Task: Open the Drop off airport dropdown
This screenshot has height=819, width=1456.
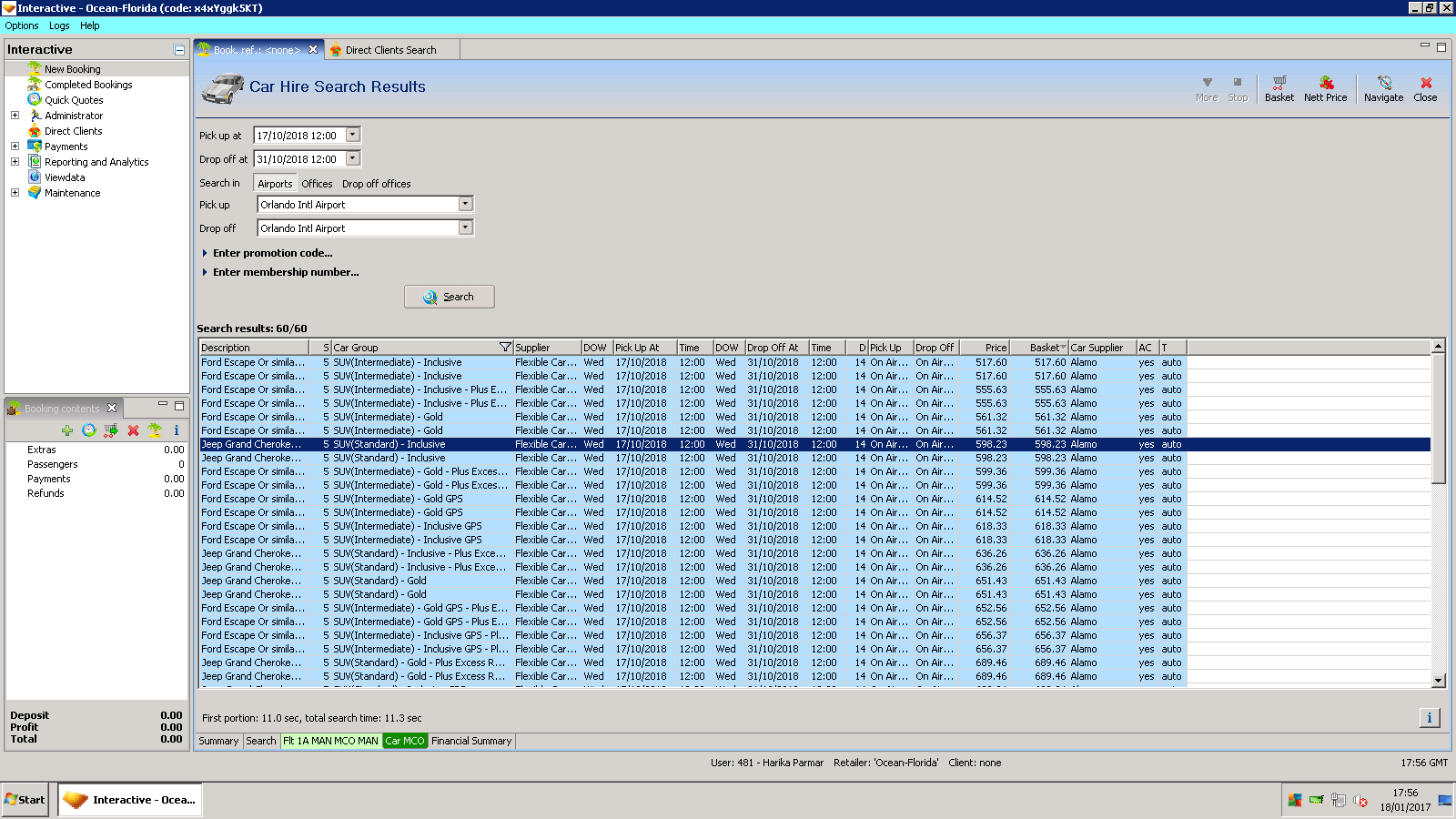Action: pos(465,227)
